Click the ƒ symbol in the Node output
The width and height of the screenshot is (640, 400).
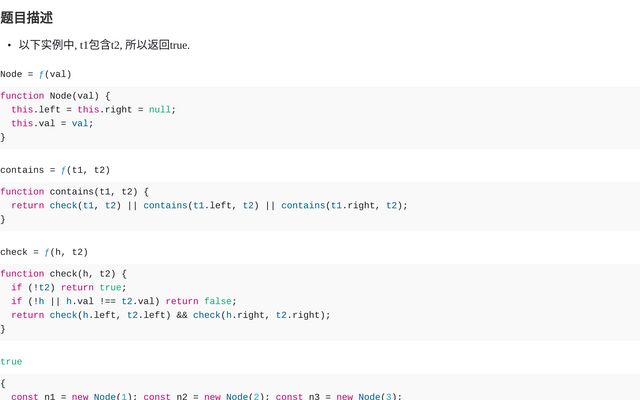click(x=42, y=74)
